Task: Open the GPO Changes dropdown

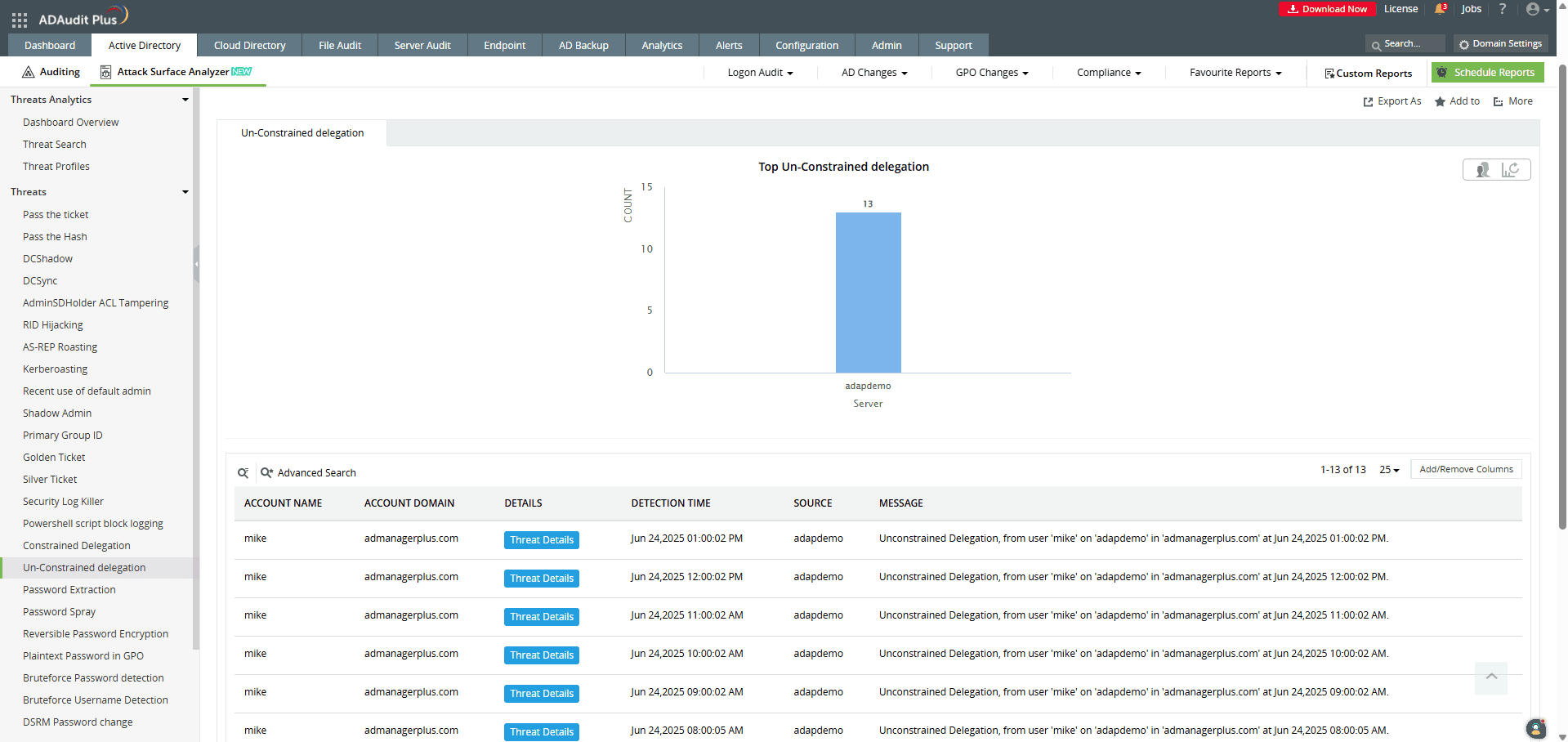Action: coord(992,73)
